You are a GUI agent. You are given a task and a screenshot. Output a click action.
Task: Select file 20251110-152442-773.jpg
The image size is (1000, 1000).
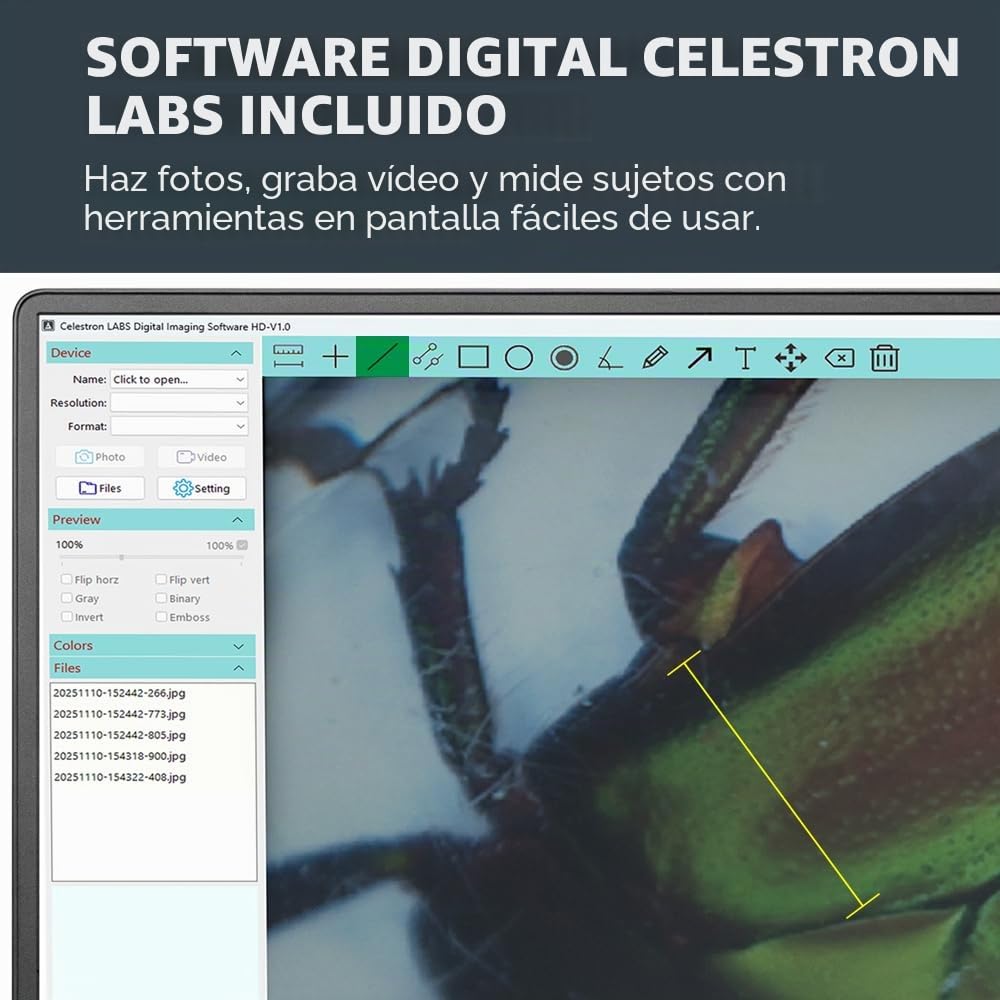(119, 714)
